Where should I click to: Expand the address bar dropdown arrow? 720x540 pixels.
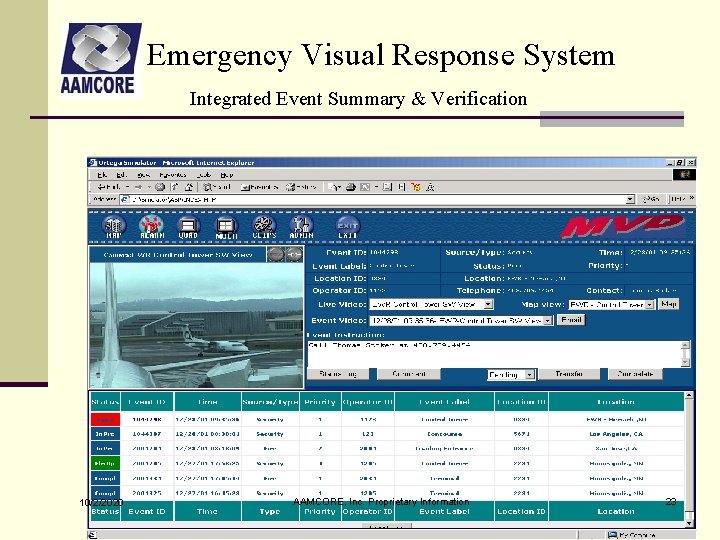pyautogui.click(x=630, y=199)
